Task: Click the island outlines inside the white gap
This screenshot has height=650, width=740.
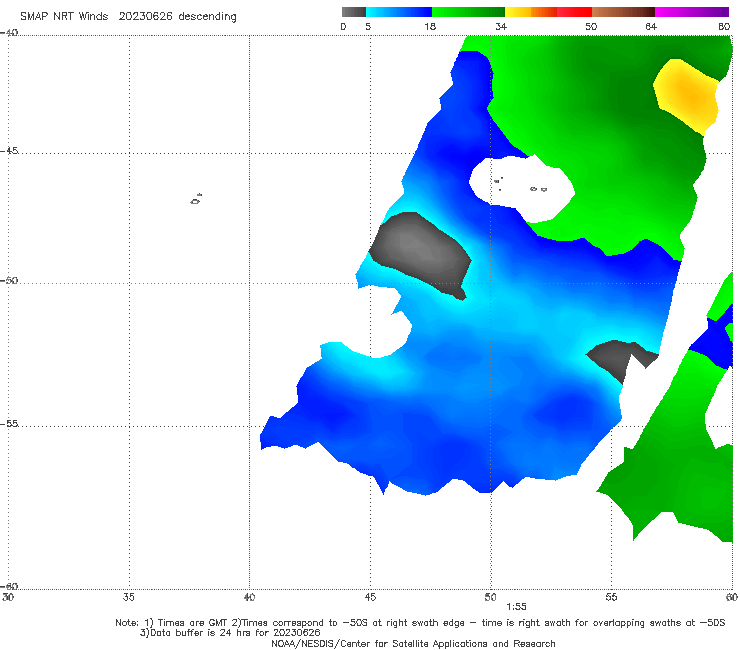Action: (521, 185)
